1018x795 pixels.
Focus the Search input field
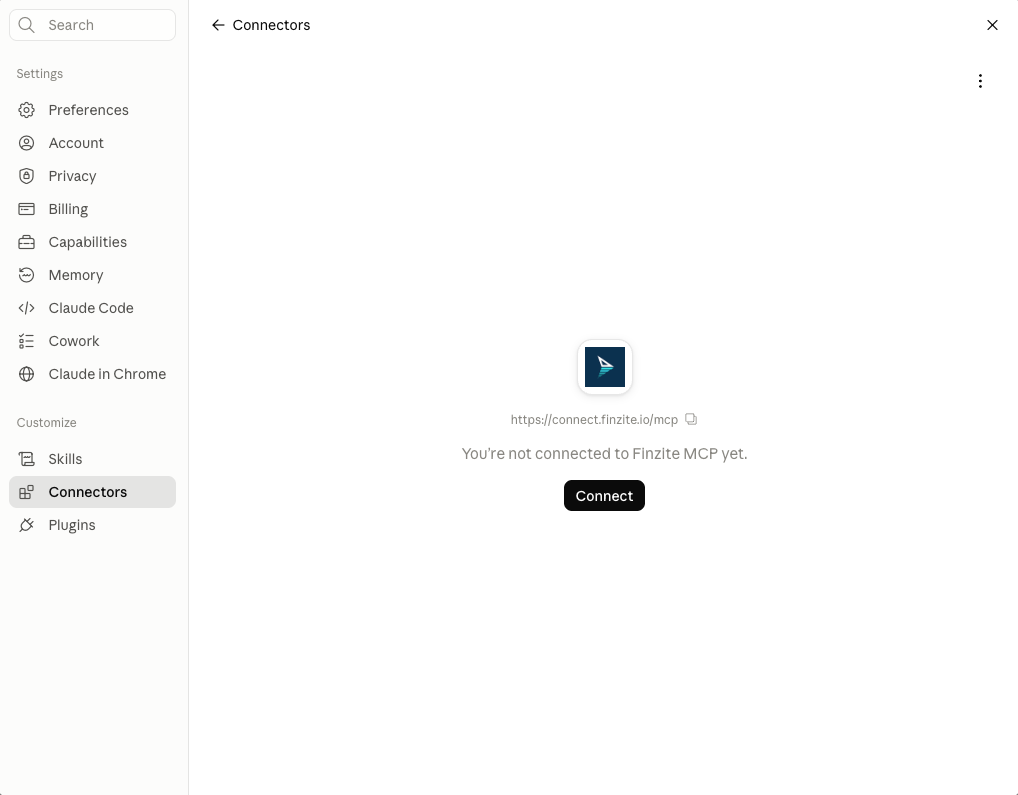[92, 25]
